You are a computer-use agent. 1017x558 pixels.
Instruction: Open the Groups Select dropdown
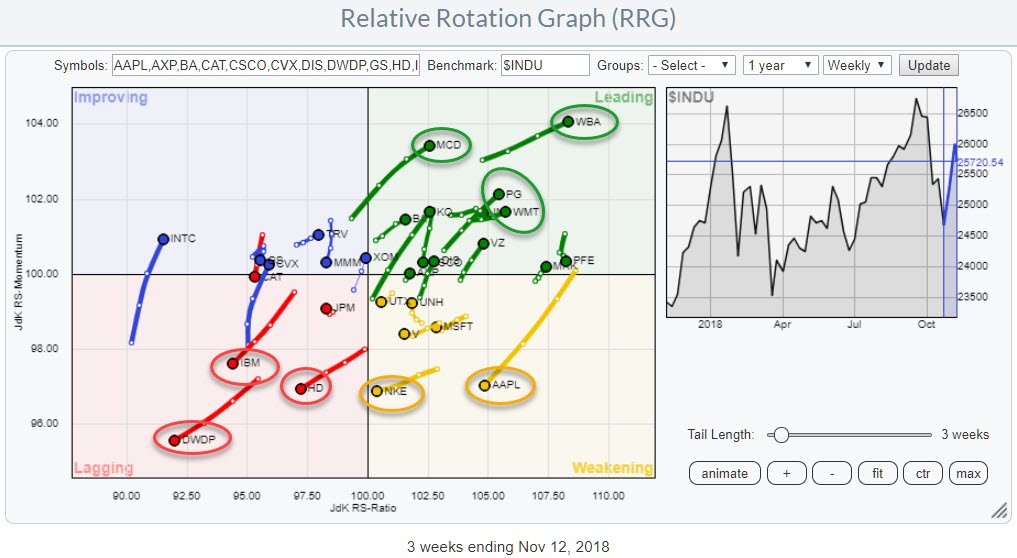coord(691,66)
